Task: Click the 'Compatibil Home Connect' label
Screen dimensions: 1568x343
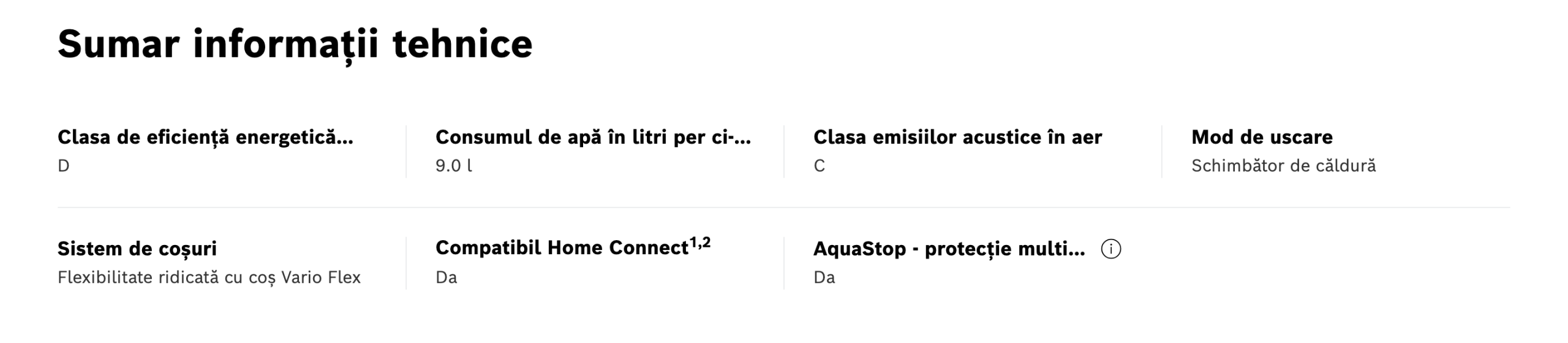Action: [x=562, y=248]
